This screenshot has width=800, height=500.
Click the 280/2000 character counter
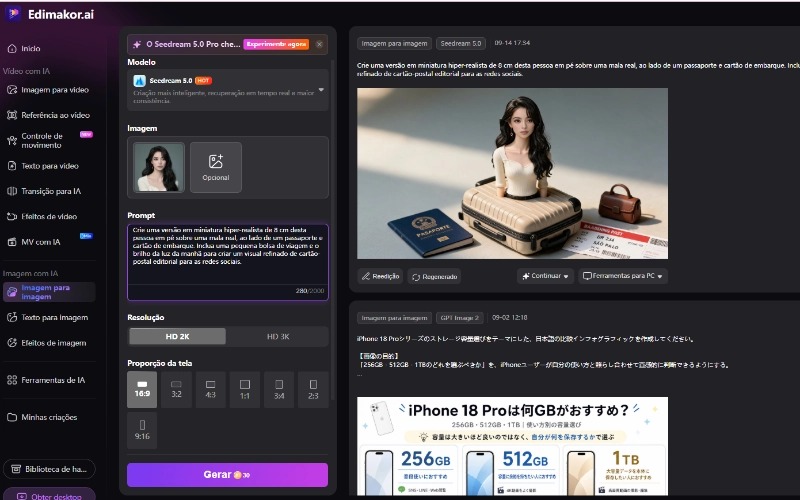(x=310, y=291)
